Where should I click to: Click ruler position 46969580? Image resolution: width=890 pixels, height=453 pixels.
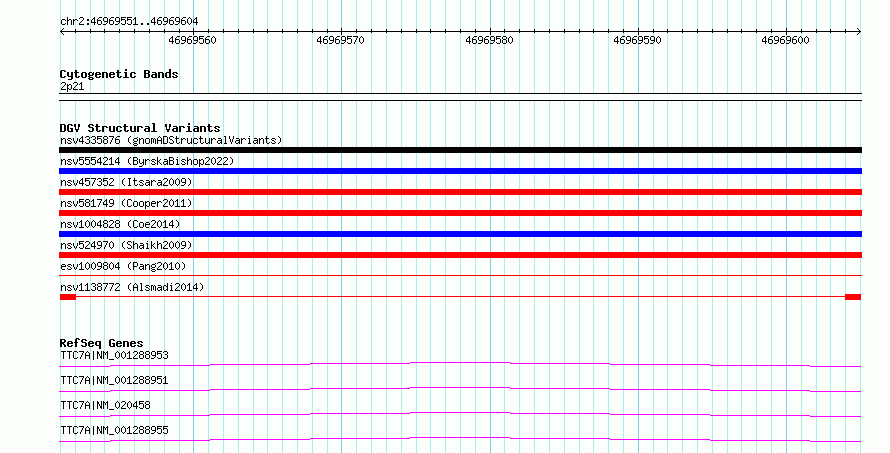pos(489,40)
